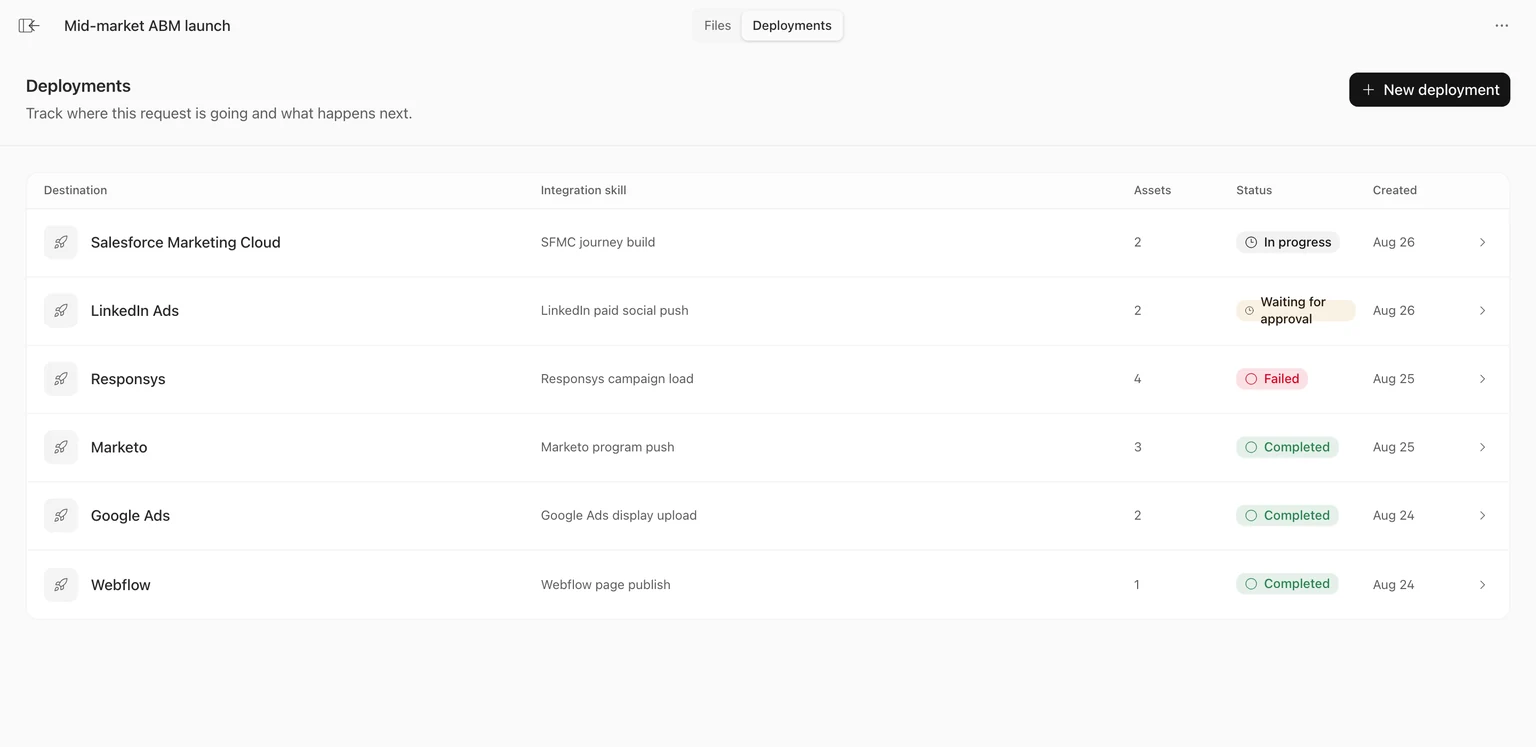Click the rocket icon beside LinkedIn Ads

click(61, 311)
